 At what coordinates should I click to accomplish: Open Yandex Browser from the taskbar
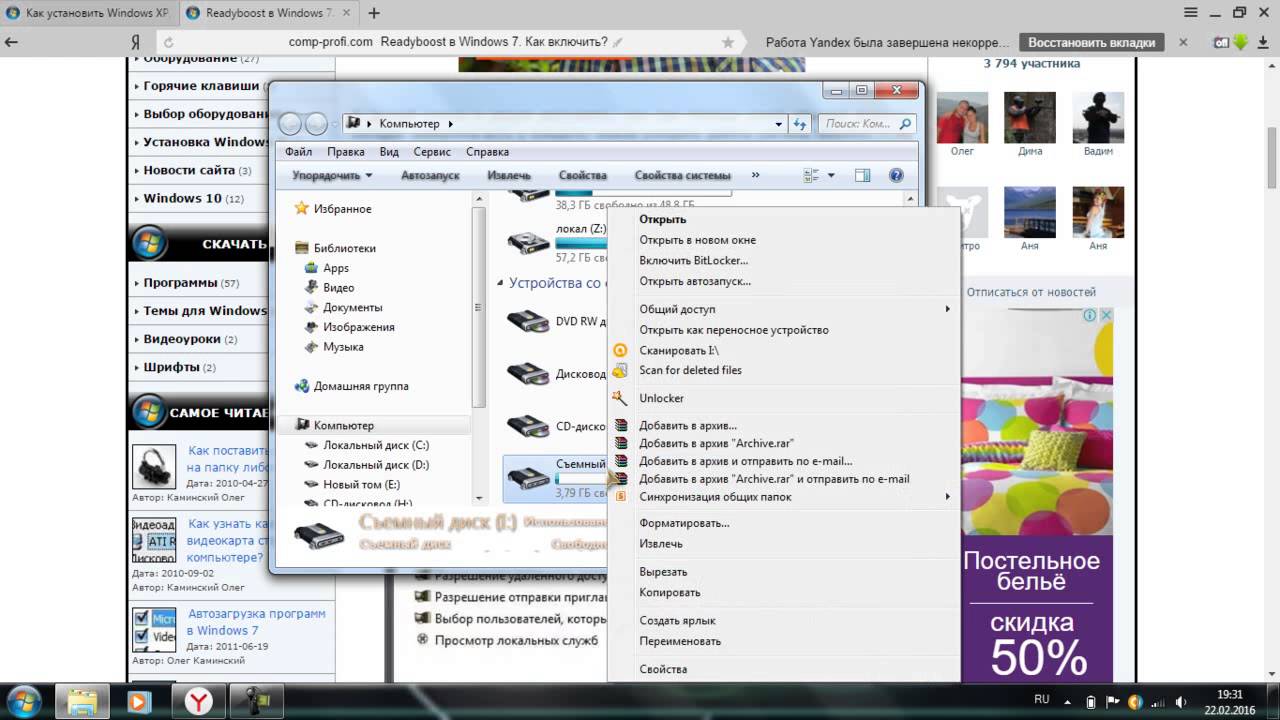(198, 700)
